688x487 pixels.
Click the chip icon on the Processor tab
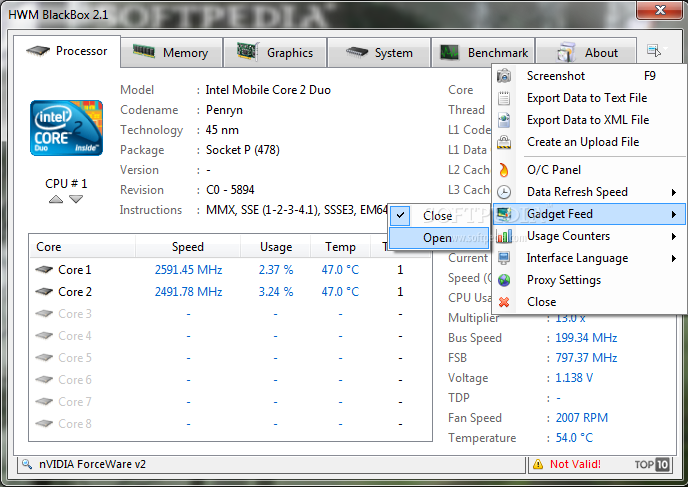(x=38, y=51)
